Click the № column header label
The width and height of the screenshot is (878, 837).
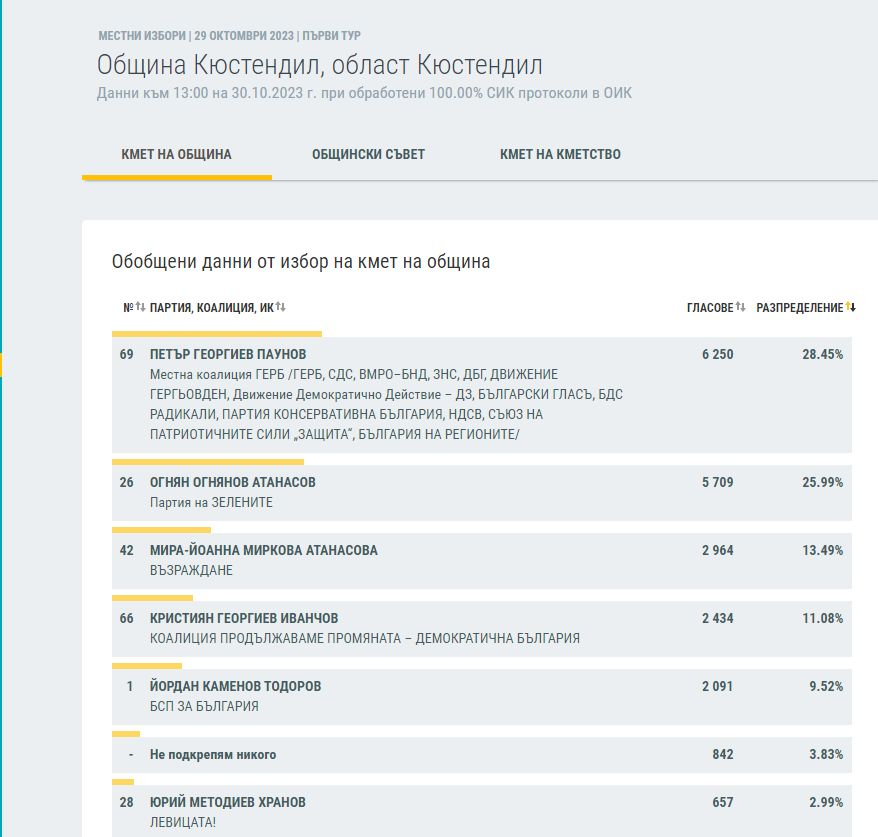[128, 308]
